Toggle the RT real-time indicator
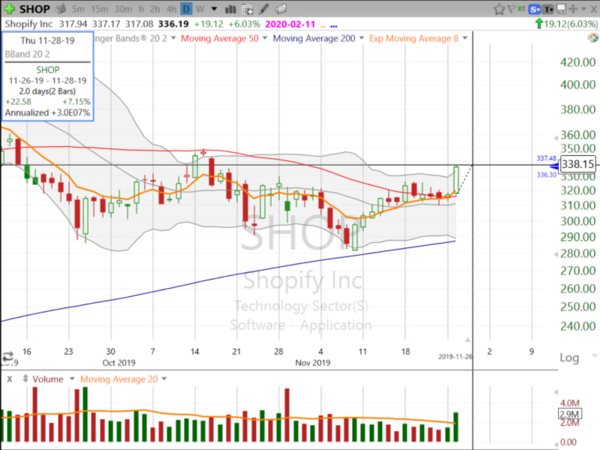The width and height of the screenshot is (600, 450). tap(522, 8)
